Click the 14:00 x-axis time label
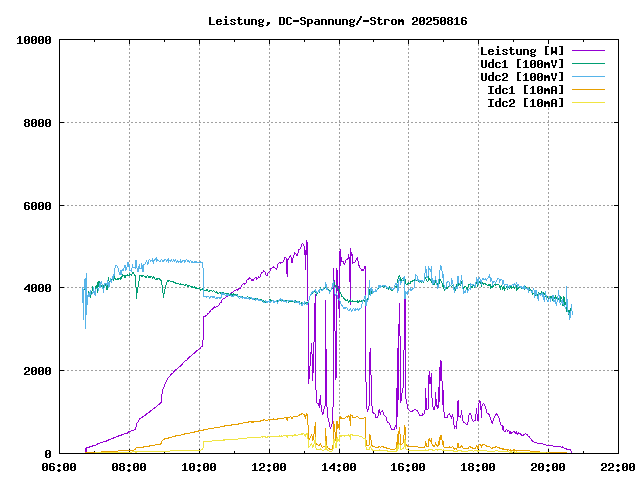The height and width of the screenshot is (480, 640). click(338, 467)
